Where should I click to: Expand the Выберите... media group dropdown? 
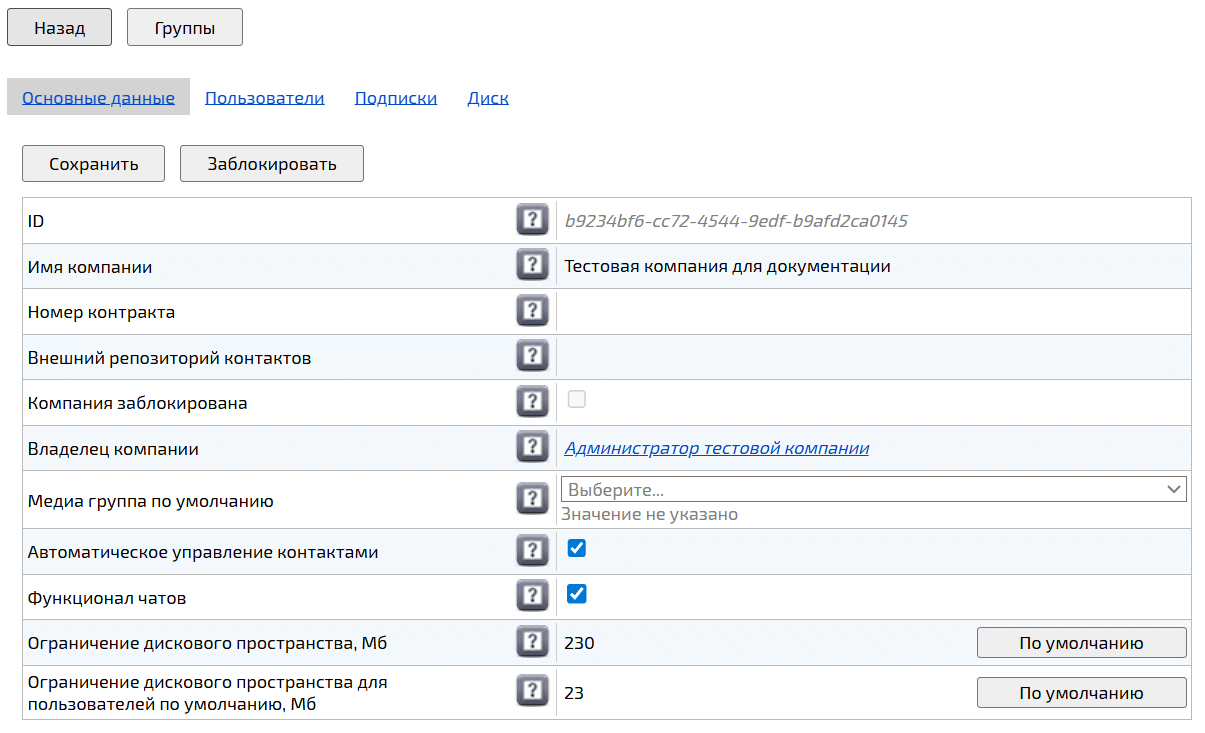click(x=872, y=489)
